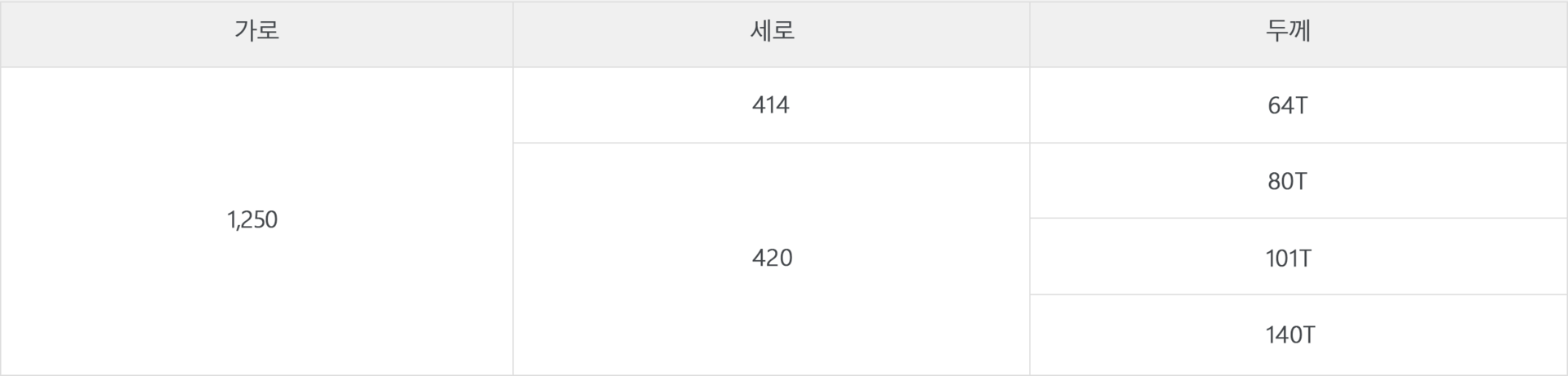Click the 64T thickness cell
1568x376 pixels.
point(1288,105)
